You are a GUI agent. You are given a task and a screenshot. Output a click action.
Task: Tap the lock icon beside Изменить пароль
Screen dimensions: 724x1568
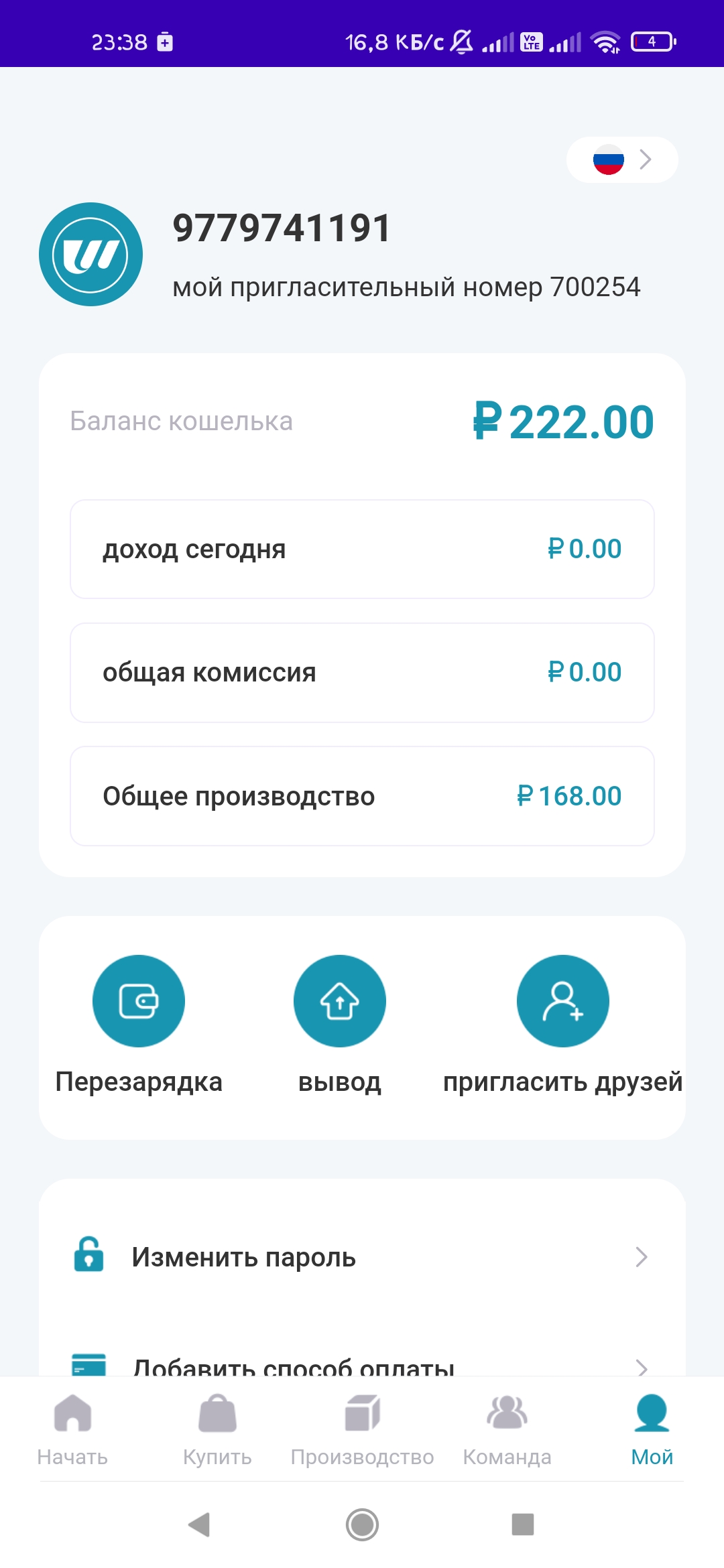(88, 1254)
